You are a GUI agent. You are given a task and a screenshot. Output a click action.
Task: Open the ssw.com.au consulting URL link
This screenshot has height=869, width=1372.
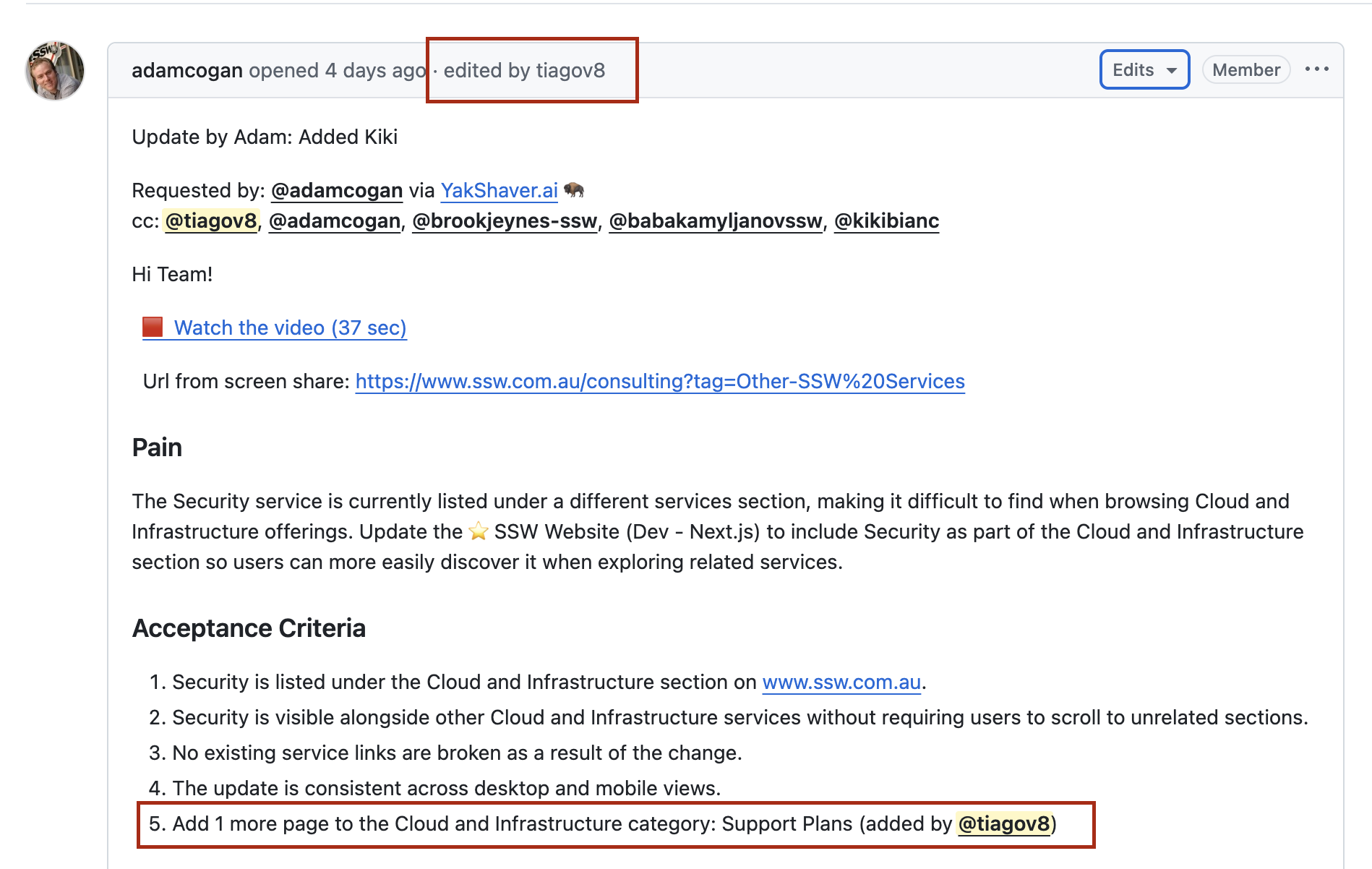pos(660,382)
